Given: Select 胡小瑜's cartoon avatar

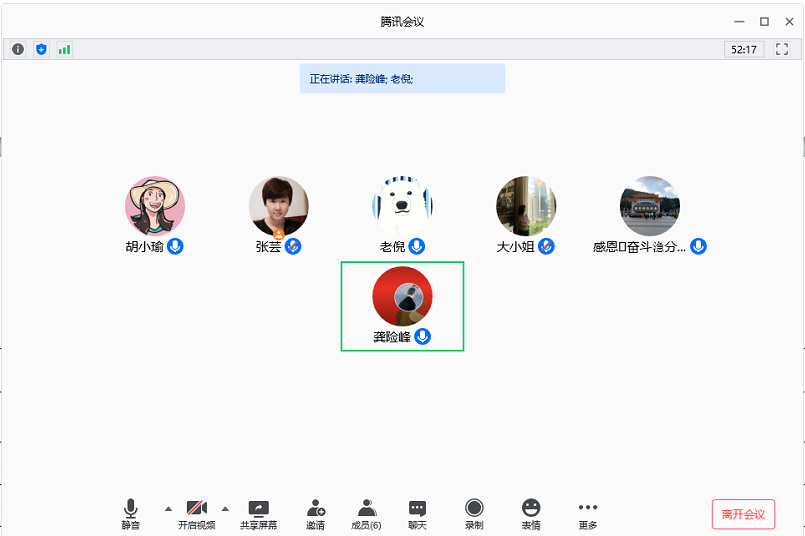Looking at the screenshot, I should click(155, 206).
